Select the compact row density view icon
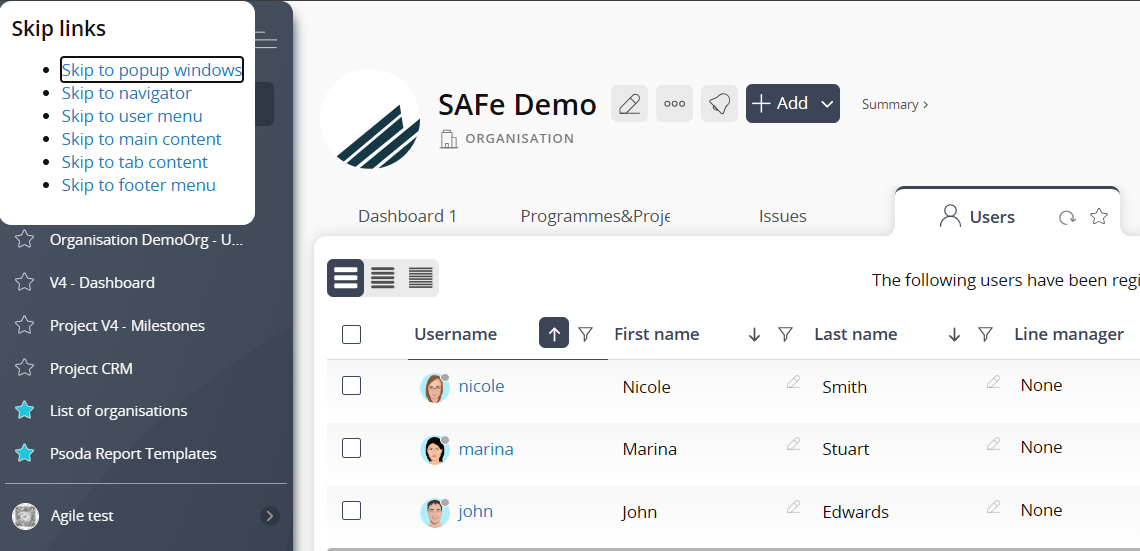Image resolution: width=1140 pixels, height=551 pixels. tap(420, 278)
